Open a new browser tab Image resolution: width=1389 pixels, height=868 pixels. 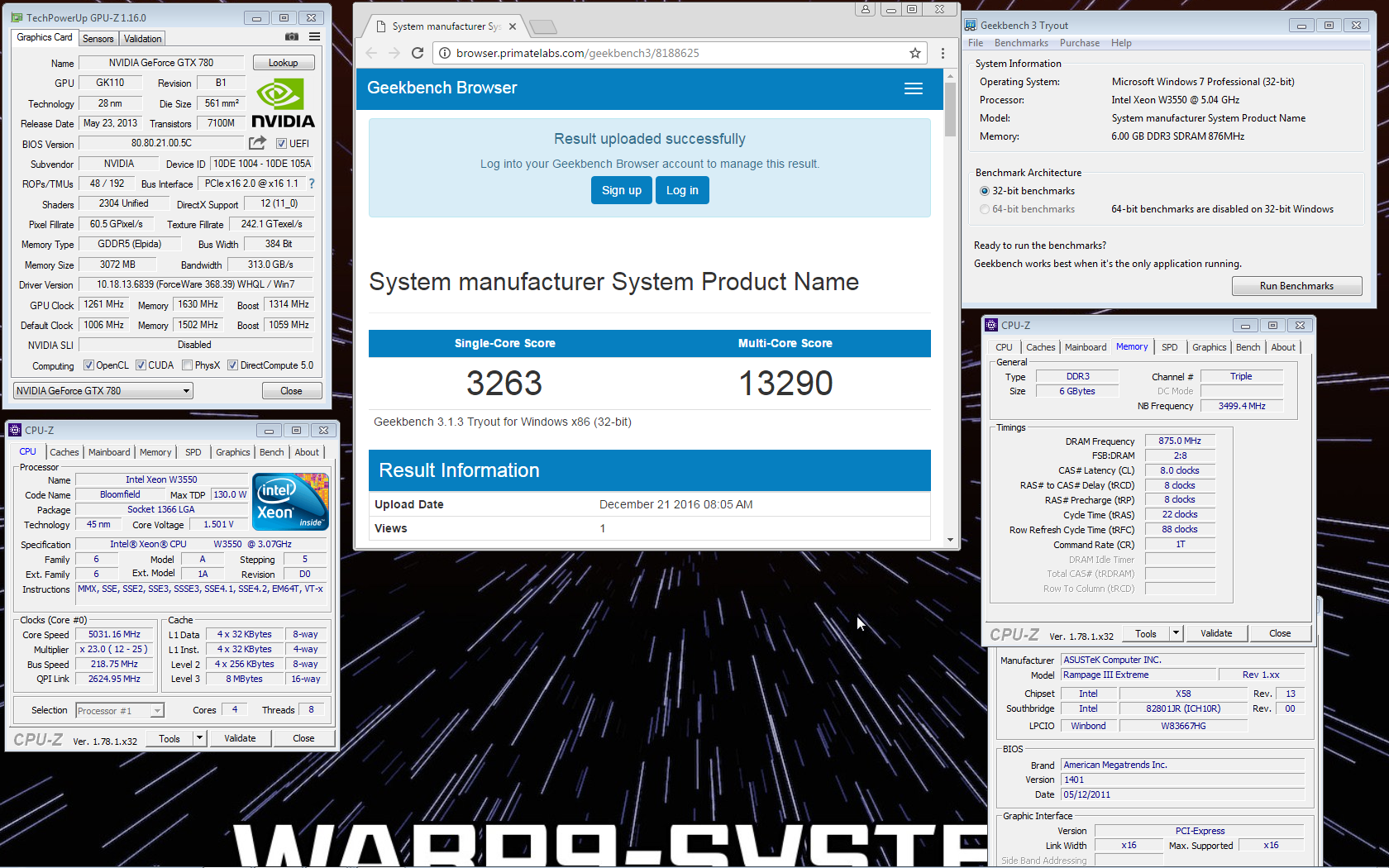tap(543, 27)
